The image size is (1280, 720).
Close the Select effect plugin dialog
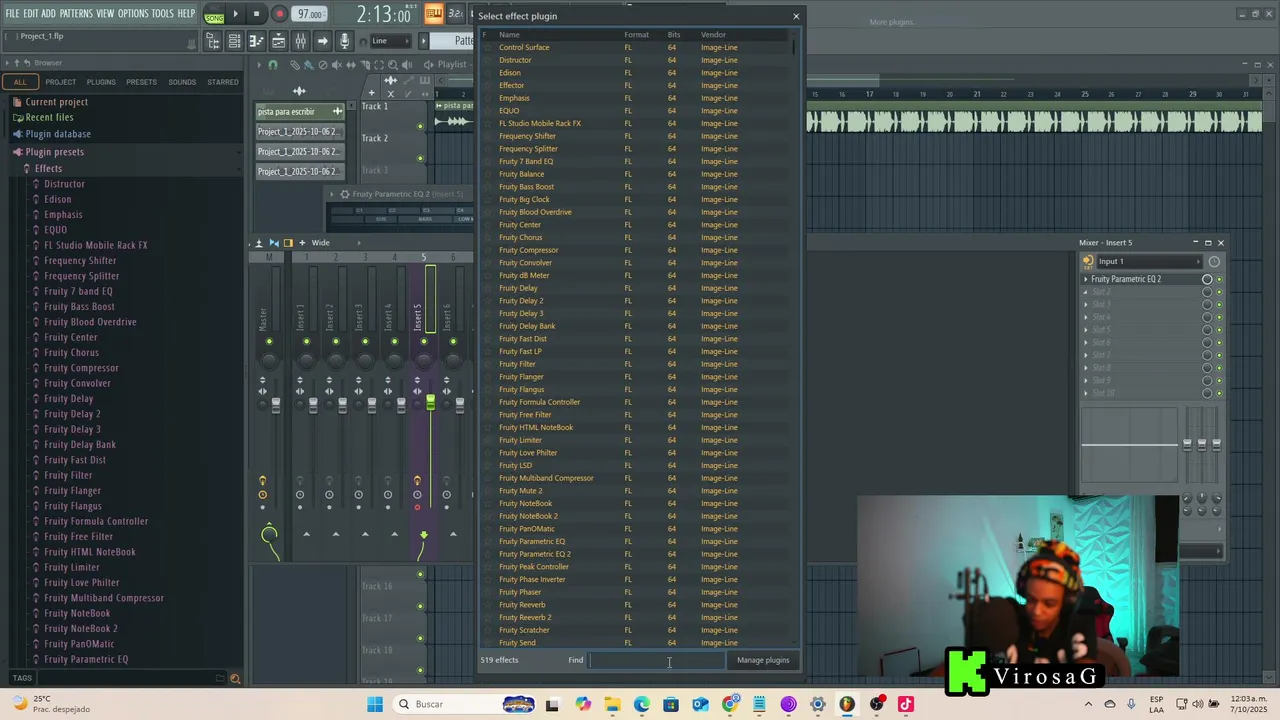coord(796,16)
